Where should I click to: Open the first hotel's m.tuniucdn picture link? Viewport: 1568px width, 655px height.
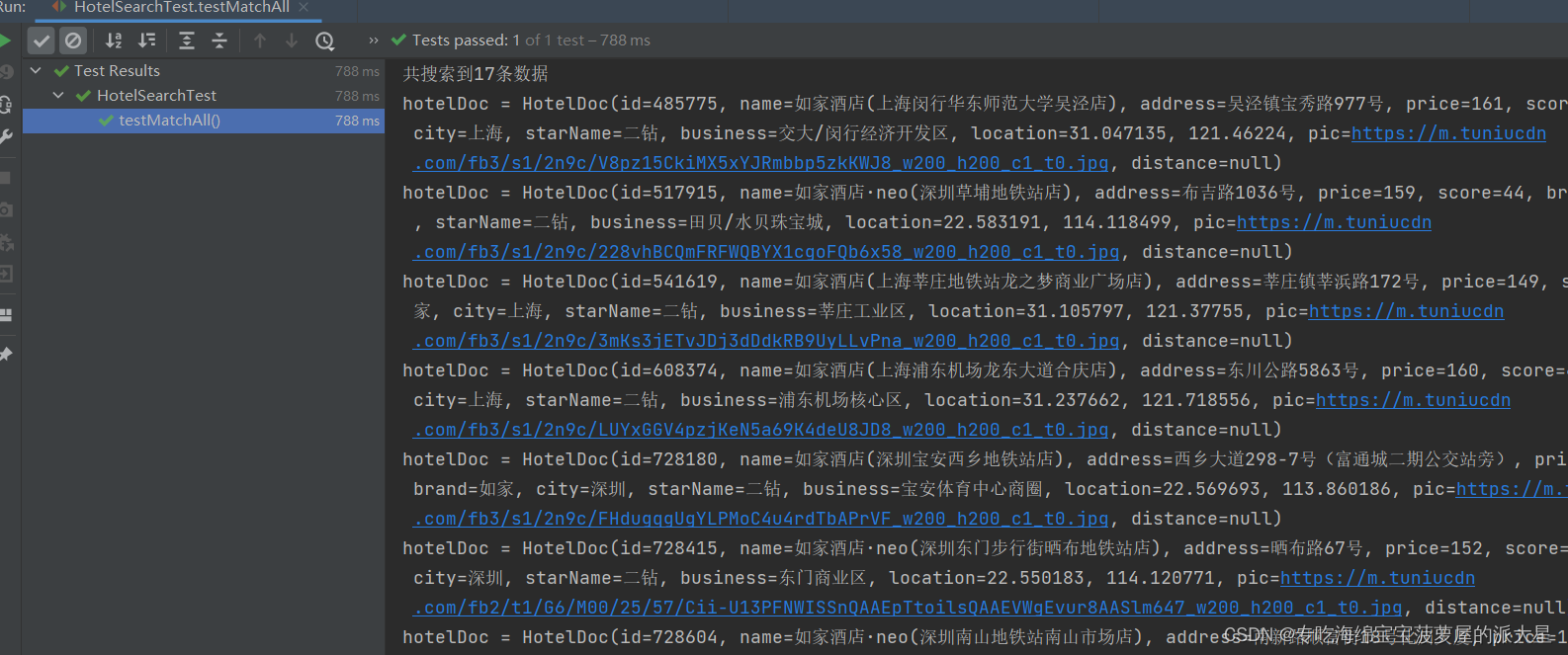(x=1448, y=133)
